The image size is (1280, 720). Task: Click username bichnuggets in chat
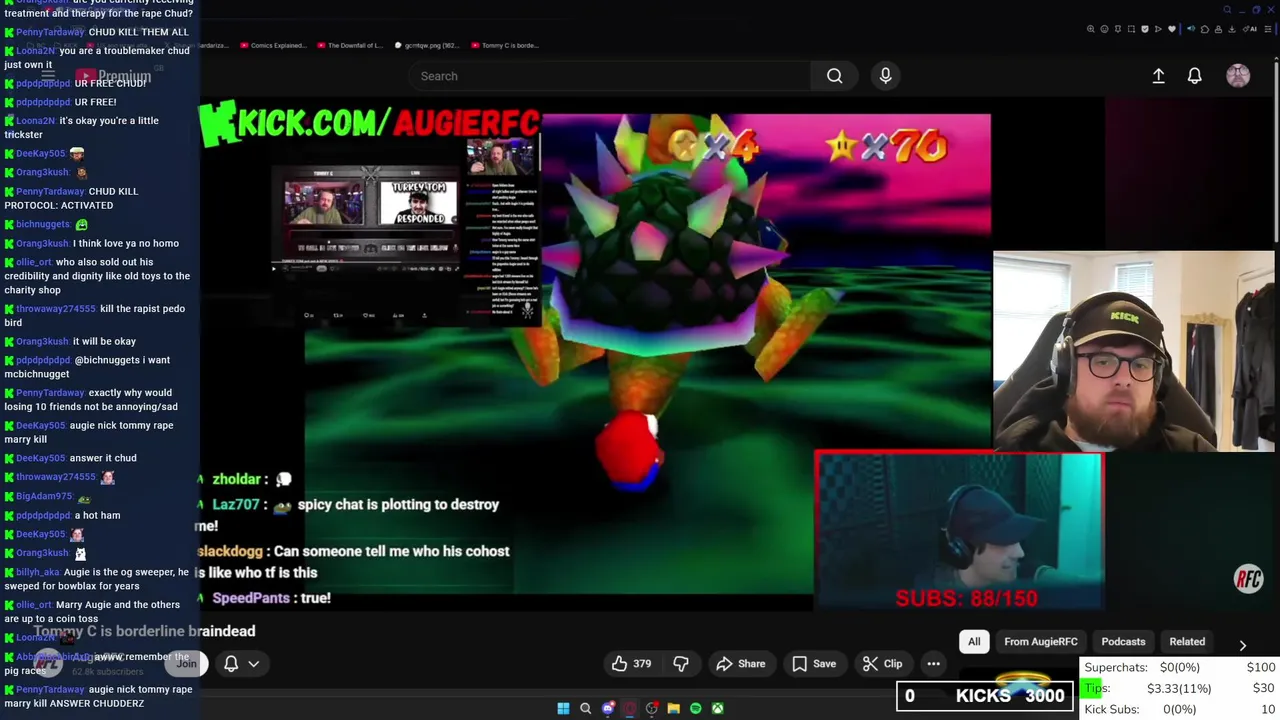(x=43, y=224)
